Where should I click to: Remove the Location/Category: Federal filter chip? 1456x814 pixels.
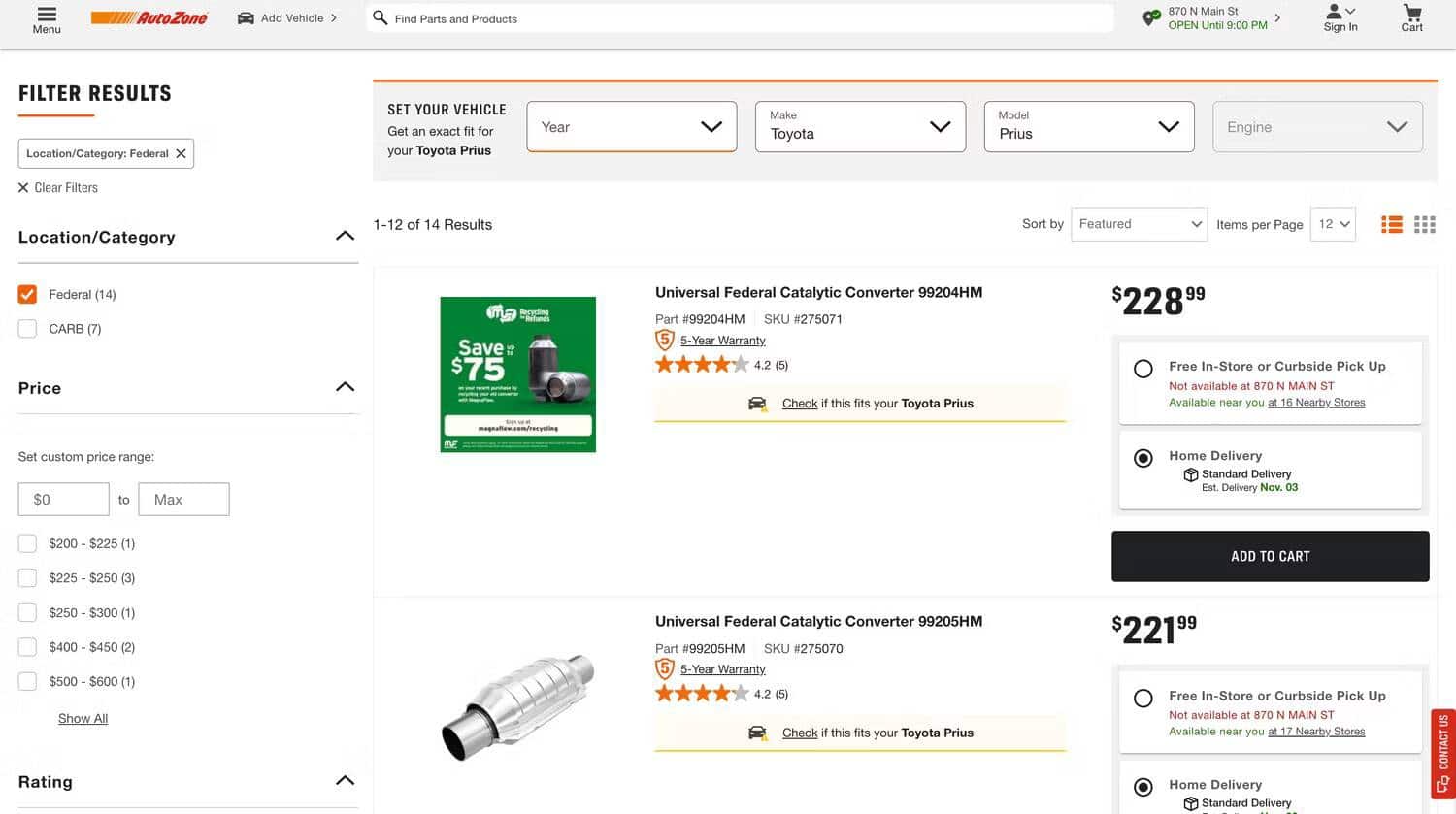[181, 153]
